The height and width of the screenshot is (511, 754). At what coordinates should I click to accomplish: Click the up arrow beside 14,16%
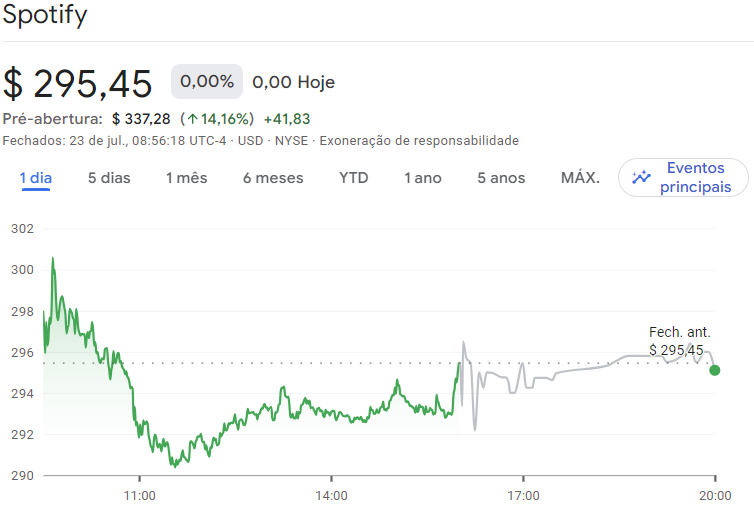(193, 119)
